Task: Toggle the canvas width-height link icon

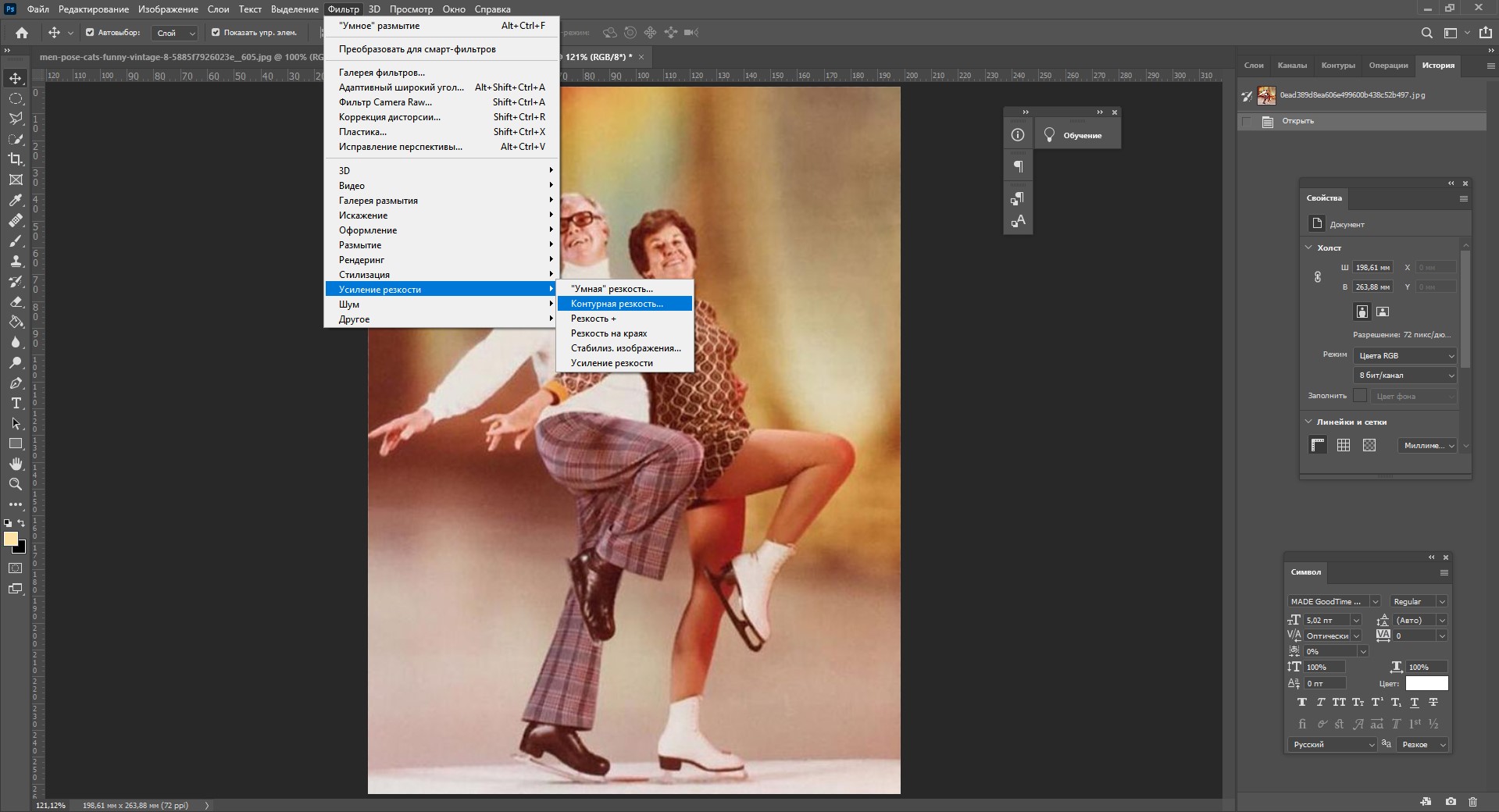Action: (x=1317, y=277)
